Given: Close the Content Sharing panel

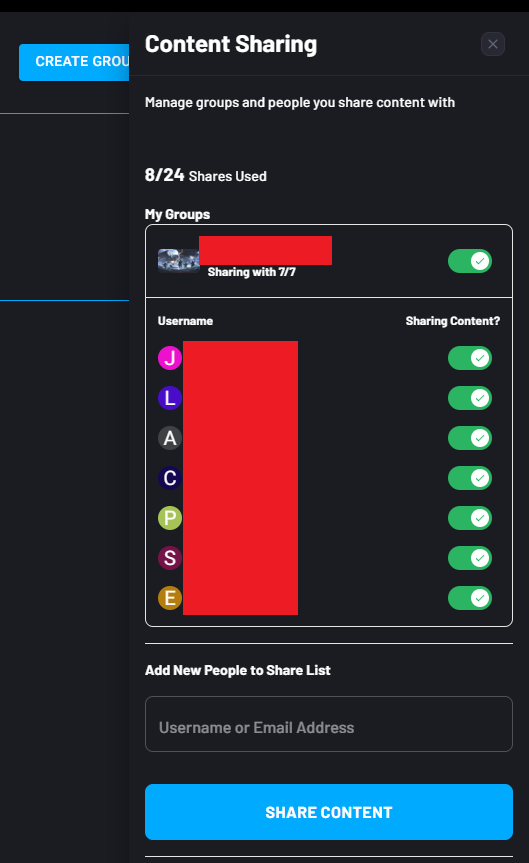Looking at the screenshot, I should pyautogui.click(x=493, y=44).
